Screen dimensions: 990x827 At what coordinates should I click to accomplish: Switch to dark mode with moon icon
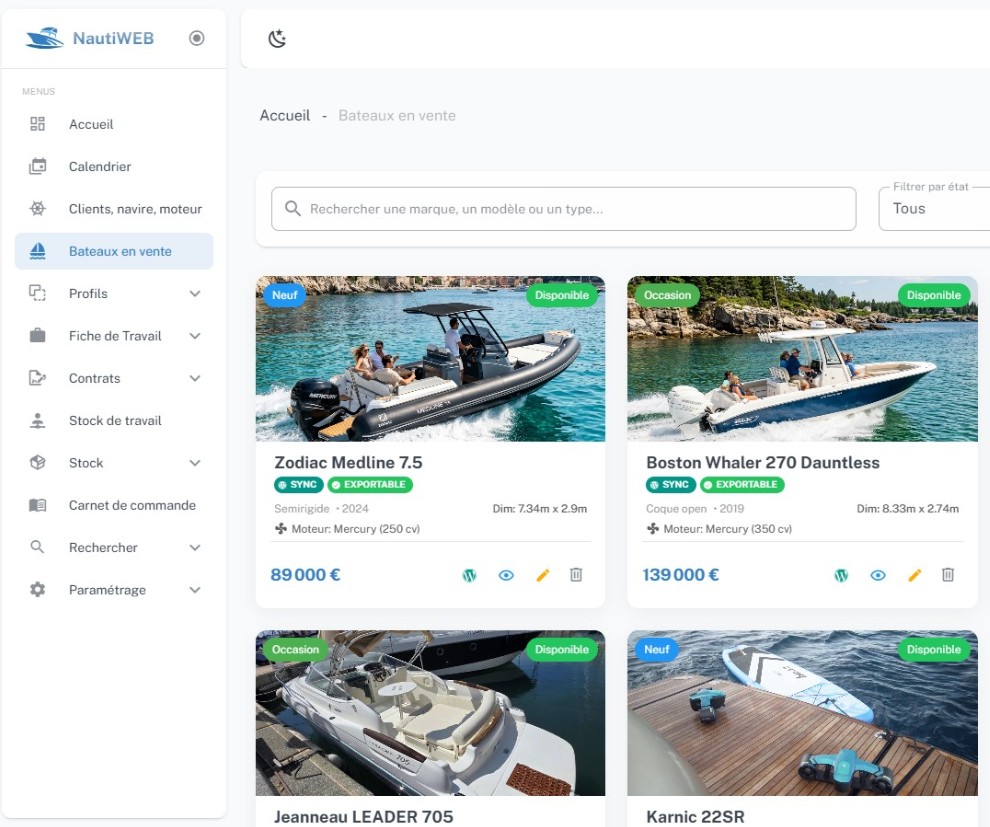pos(277,39)
